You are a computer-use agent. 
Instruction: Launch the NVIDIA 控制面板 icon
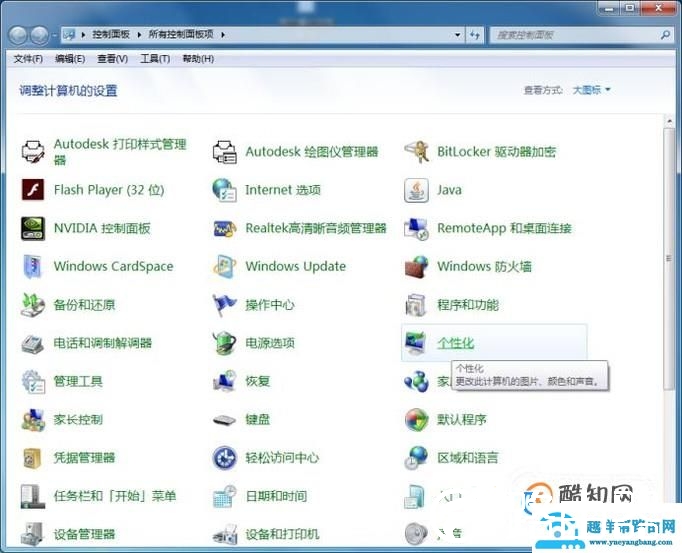tap(33, 228)
